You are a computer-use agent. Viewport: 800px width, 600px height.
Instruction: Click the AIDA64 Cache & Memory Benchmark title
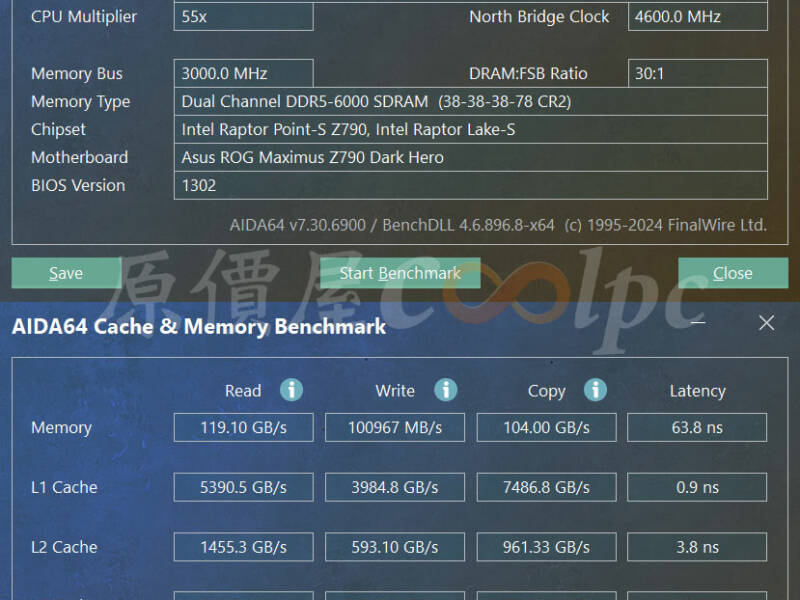pyautogui.click(x=199, y=327)
